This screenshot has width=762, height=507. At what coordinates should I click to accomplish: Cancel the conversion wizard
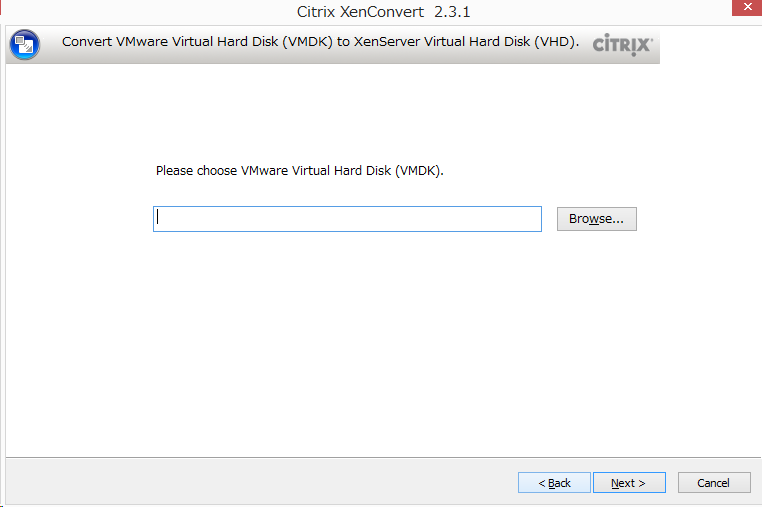coord(714,483)
